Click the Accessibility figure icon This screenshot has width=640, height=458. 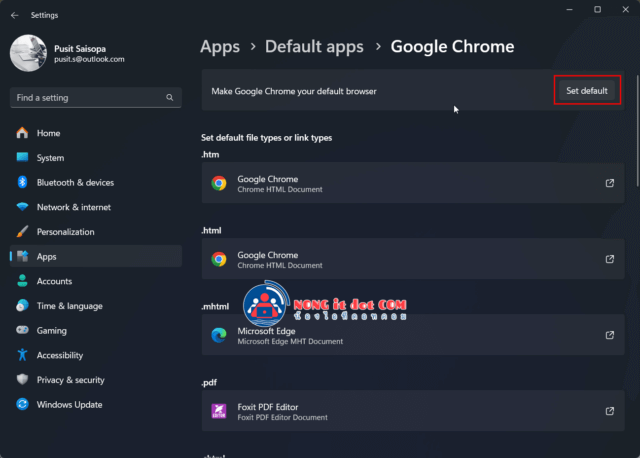22,355
